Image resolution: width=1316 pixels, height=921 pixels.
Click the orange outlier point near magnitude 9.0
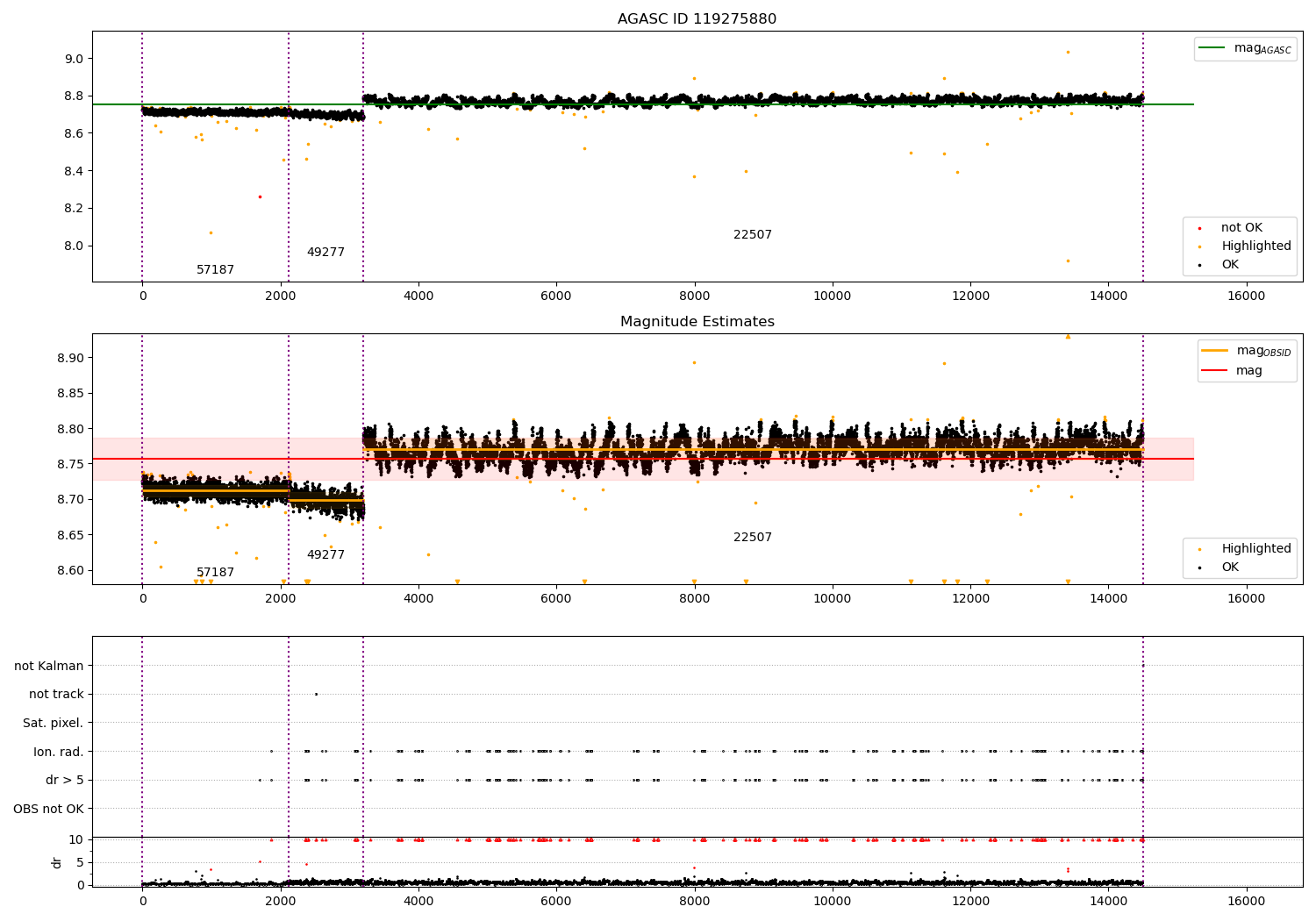1068,52
